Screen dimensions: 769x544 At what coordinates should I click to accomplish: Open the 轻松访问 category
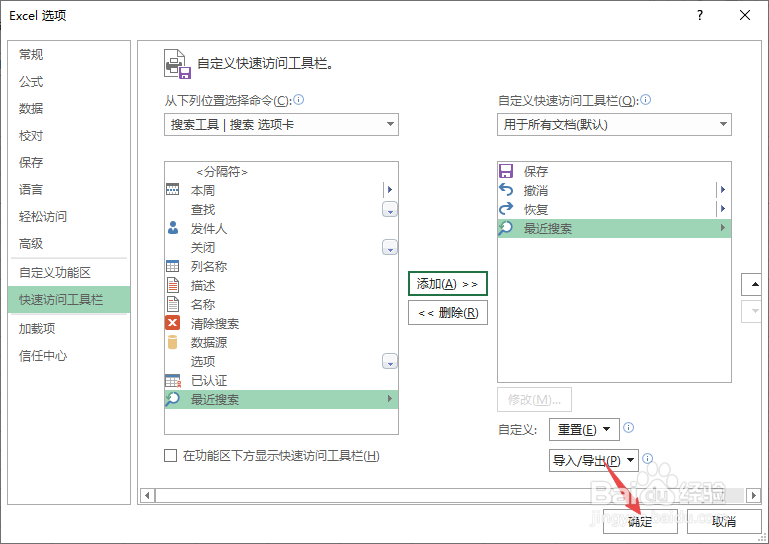(69, 216)
